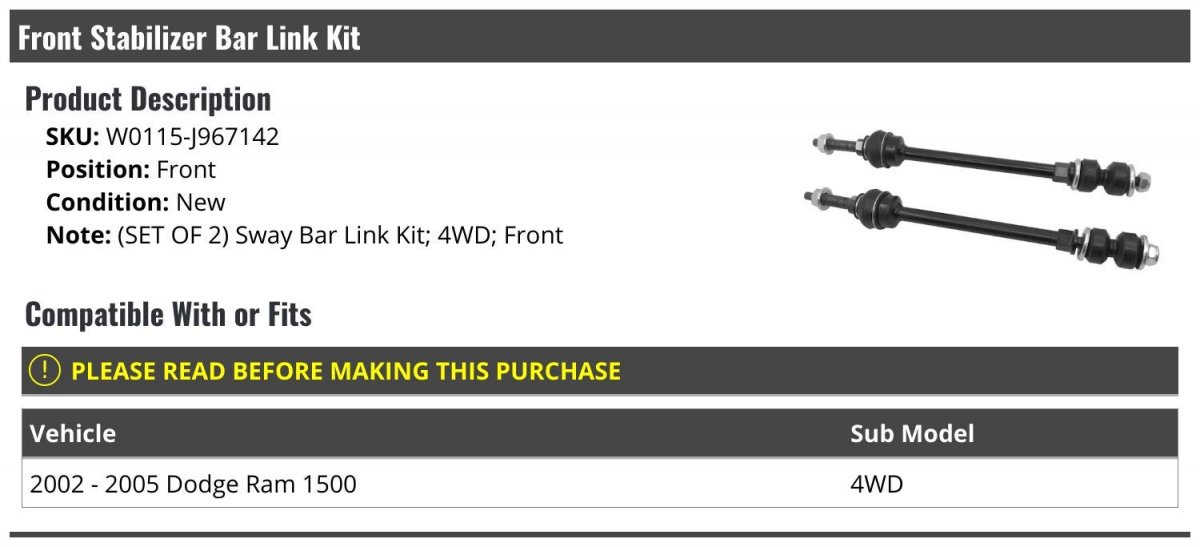Click the Vehicle column header
This screenshot has height=547, width=1200.
pyautogui.click(x=73, y=434)
